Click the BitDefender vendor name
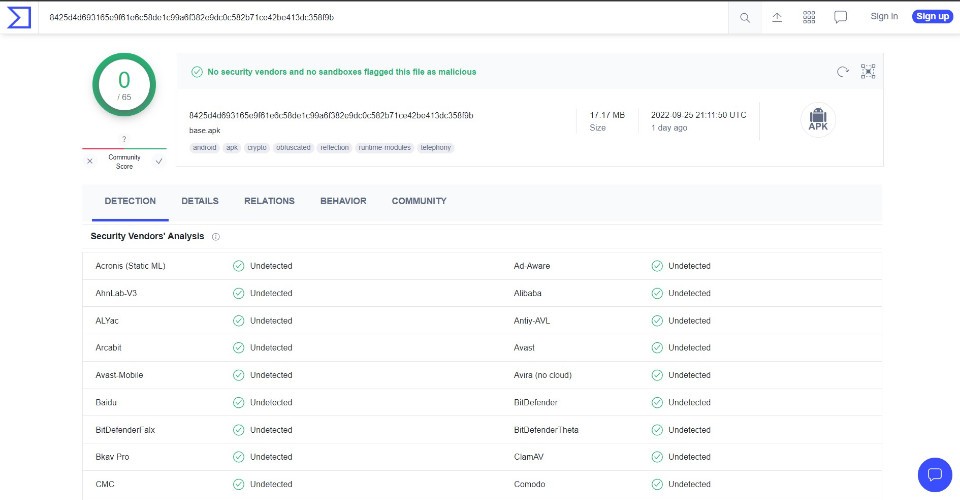This screenshot has height=500, width=960. point(536,403)
